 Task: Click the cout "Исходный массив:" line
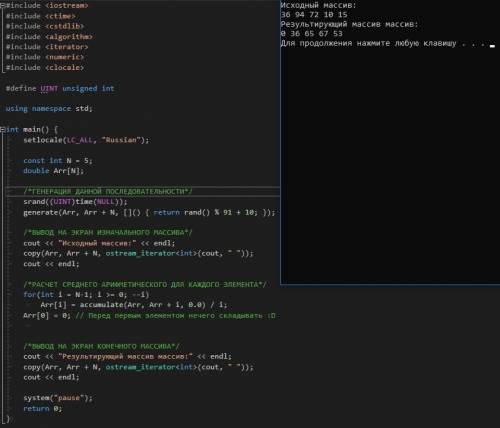point(99,243)
